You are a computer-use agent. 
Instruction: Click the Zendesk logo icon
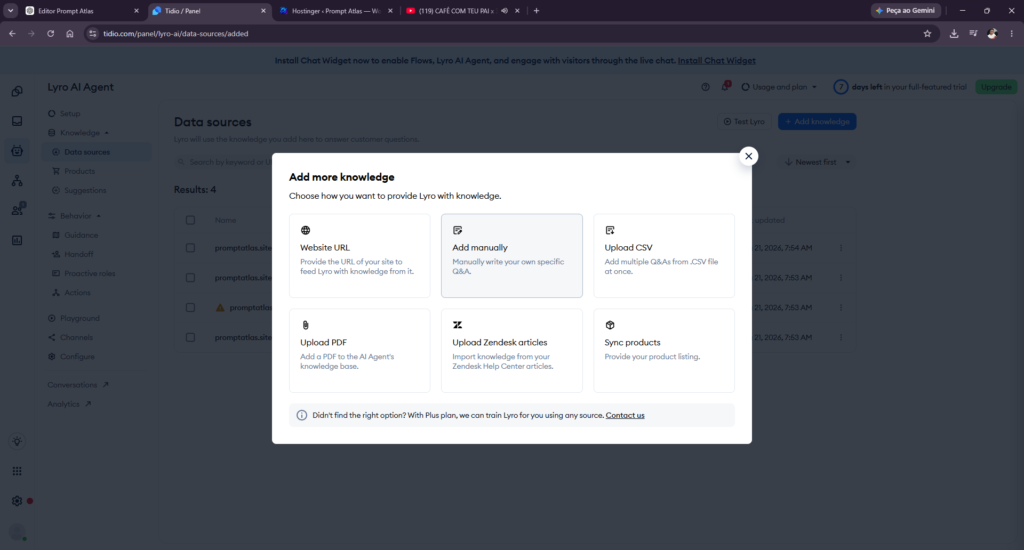457,325
